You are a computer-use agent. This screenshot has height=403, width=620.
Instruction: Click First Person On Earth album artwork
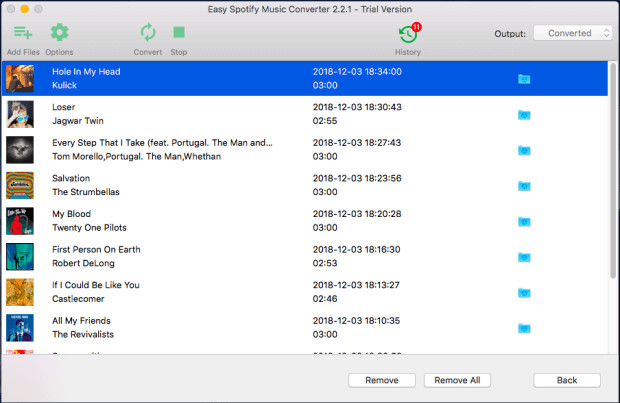point(20,257)
